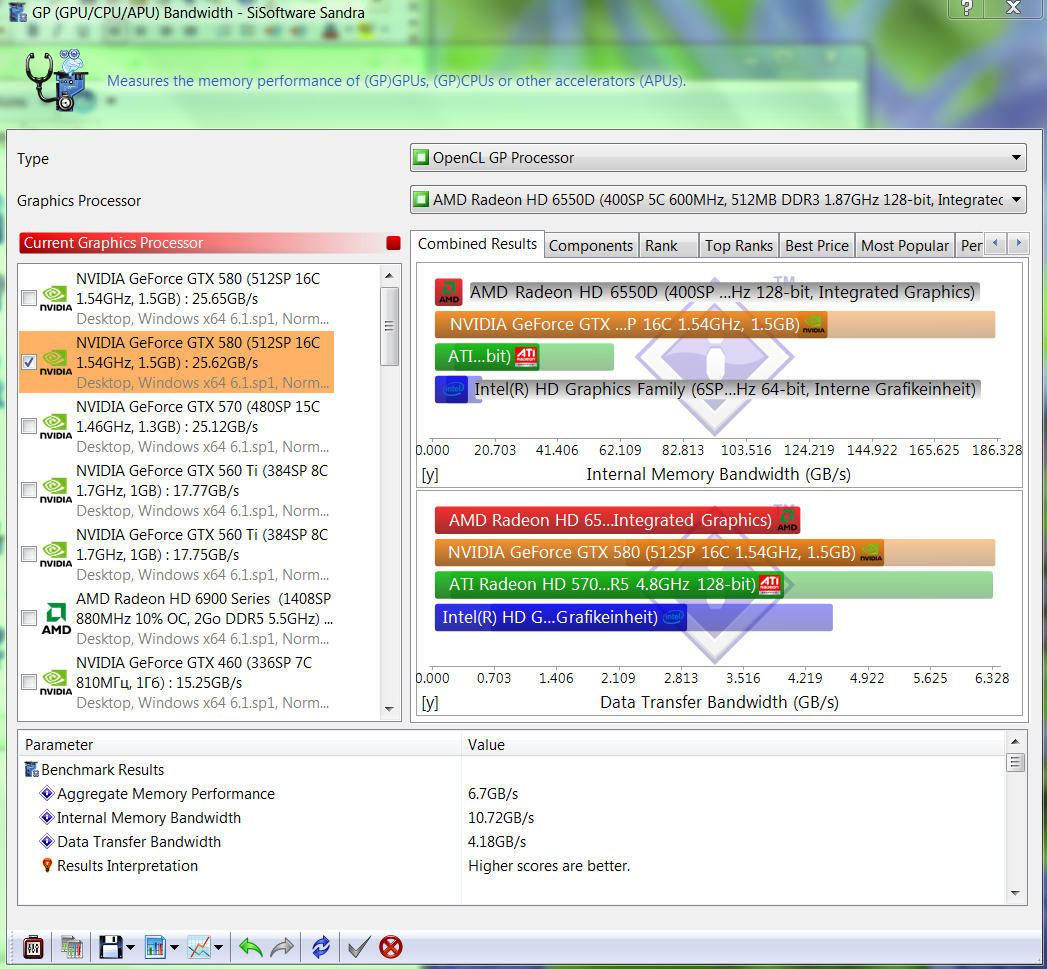Go back with the green arrow
Screen dimensions: 1047x969
(250, 947)
